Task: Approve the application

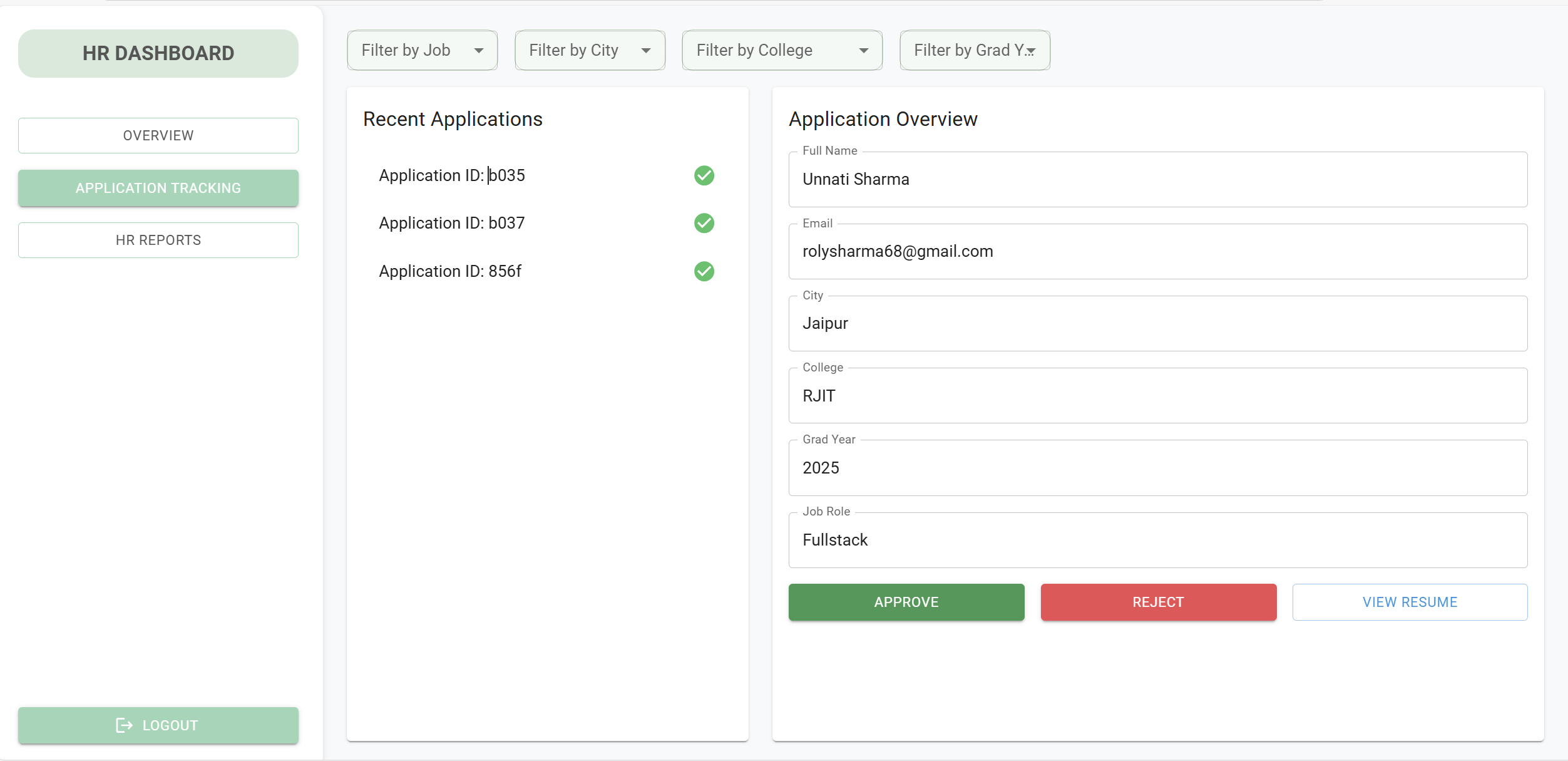Action: [x=906, y=602]
